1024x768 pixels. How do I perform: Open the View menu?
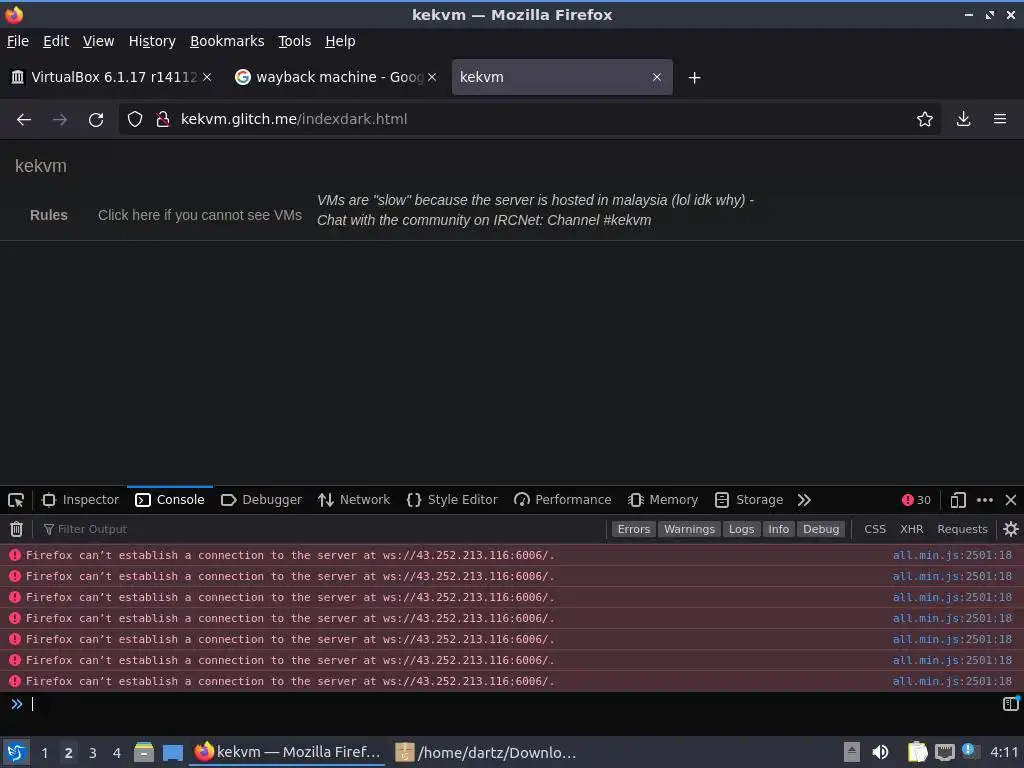tap(98, 41)
